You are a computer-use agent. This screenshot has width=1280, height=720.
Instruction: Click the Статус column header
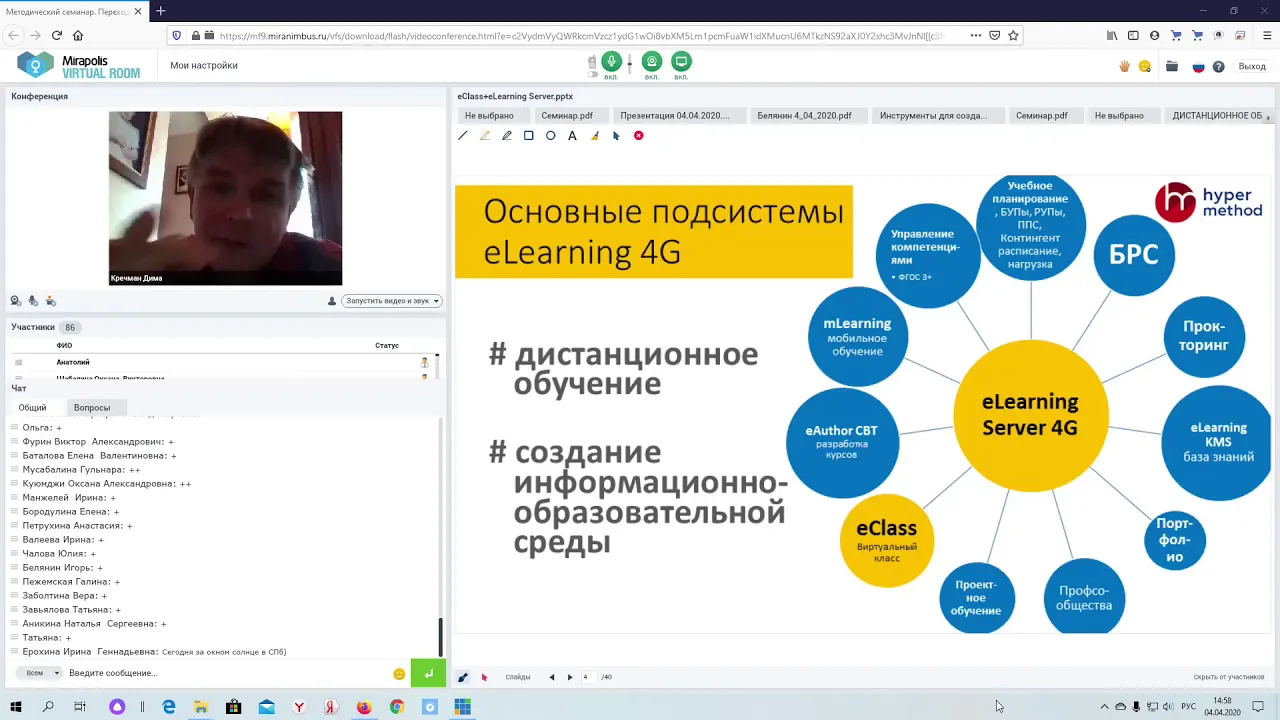[387, 345]
